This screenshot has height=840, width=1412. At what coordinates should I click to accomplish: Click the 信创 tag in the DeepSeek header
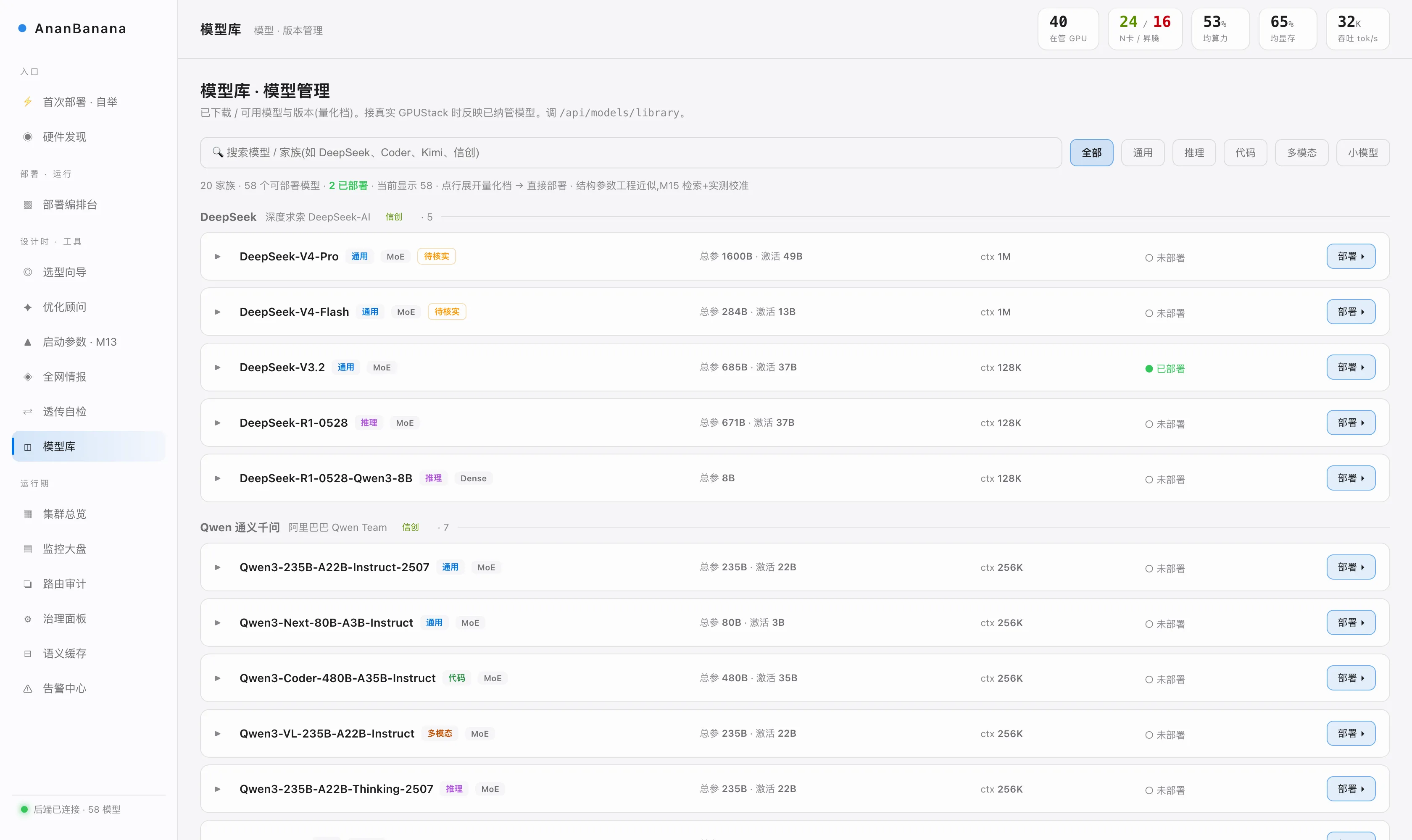[x=394, y=217]
